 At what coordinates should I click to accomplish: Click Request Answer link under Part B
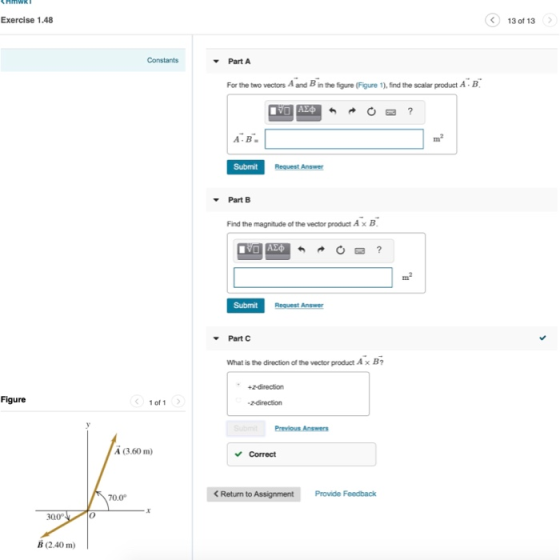coord(299,305)
